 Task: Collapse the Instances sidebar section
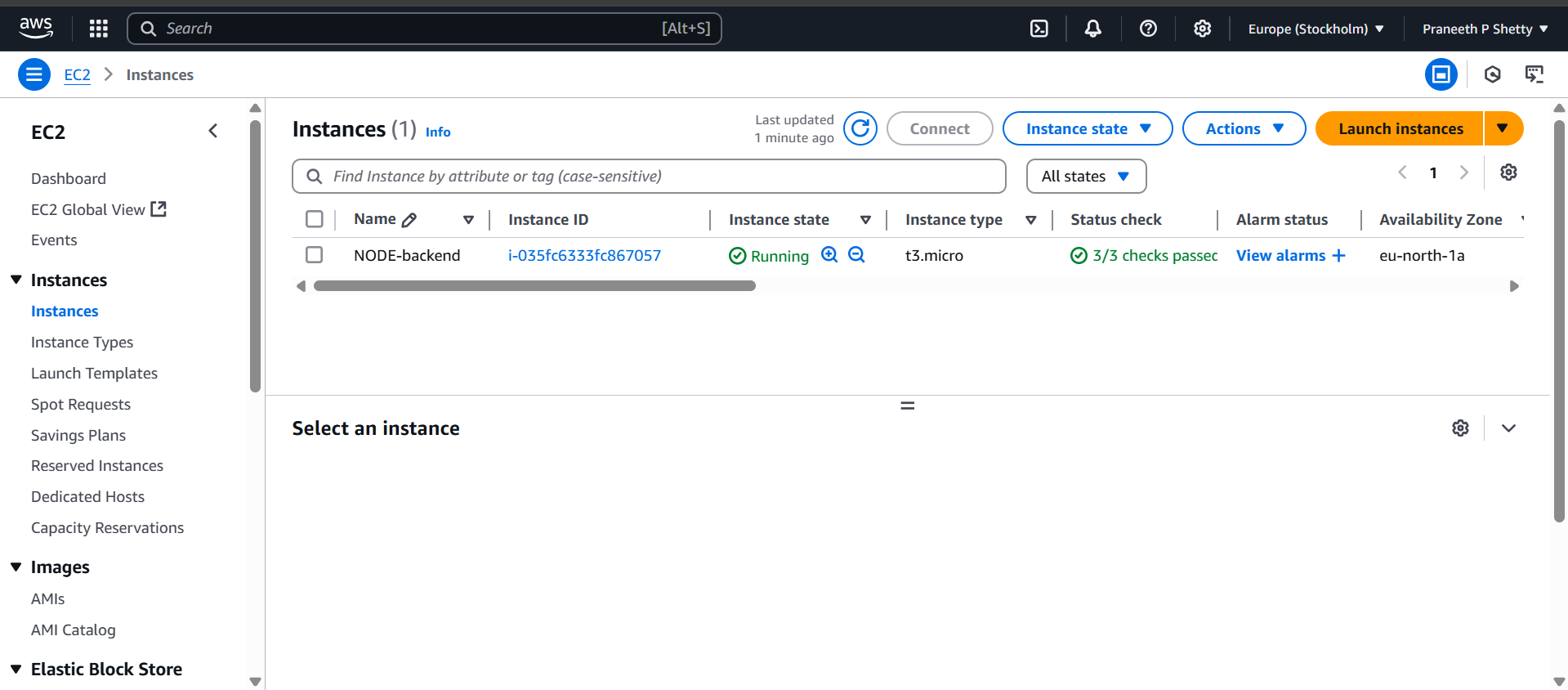point(16,280)
